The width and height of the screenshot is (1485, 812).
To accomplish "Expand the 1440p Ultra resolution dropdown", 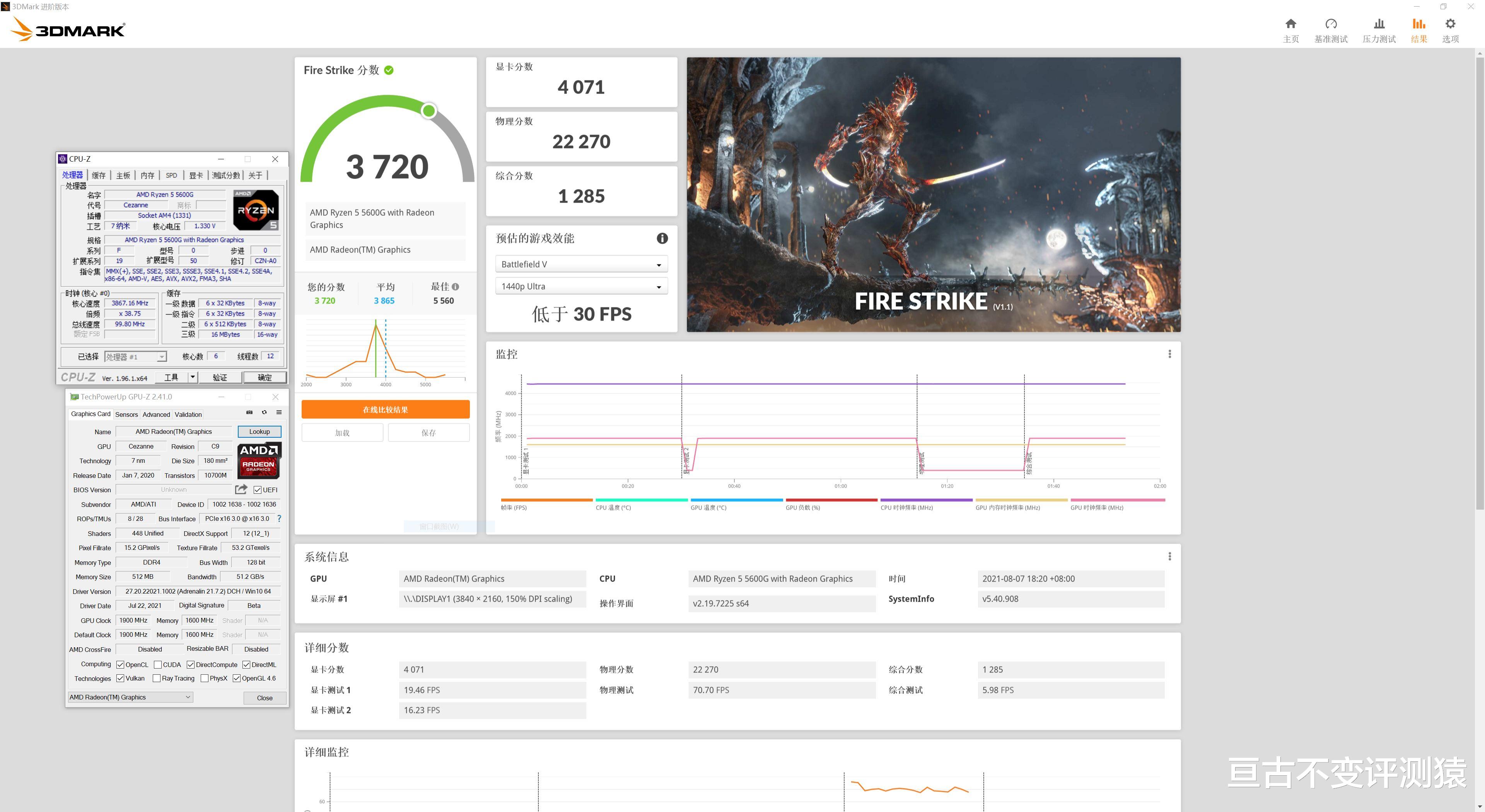I will tap(580, 287).
